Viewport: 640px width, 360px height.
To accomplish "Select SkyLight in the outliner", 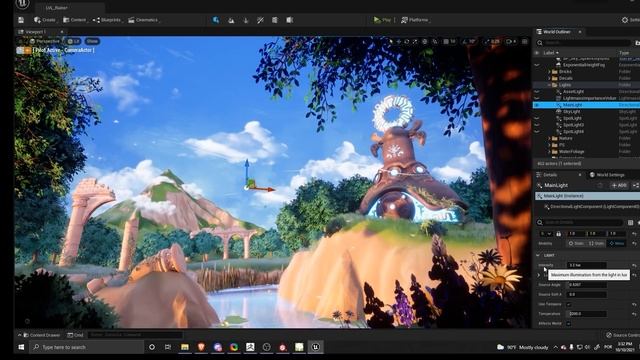I will [x=571, y=112].
